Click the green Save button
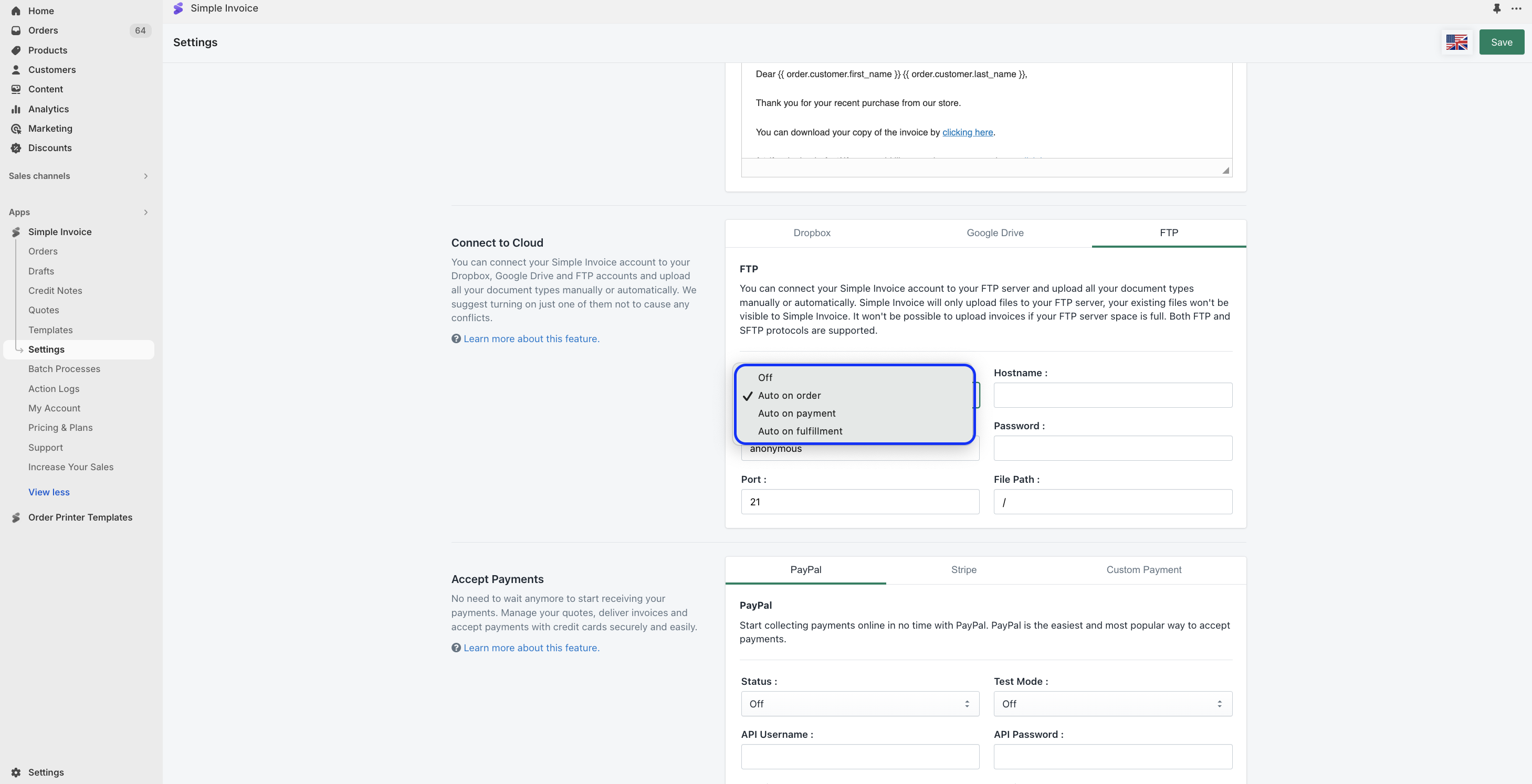This screenshot has height=784, width=1532. [1501, 42]
